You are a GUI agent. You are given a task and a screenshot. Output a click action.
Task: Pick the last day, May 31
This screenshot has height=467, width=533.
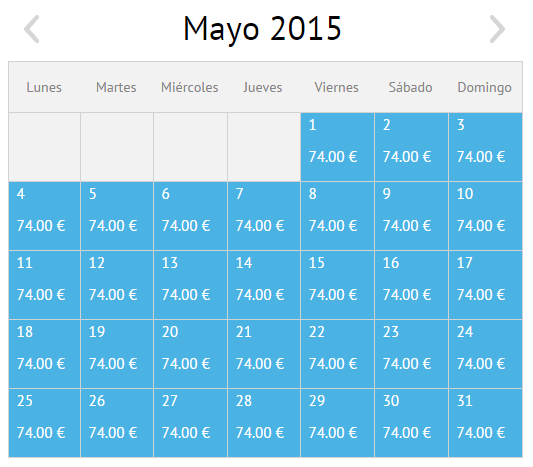[x=486, y=423]
